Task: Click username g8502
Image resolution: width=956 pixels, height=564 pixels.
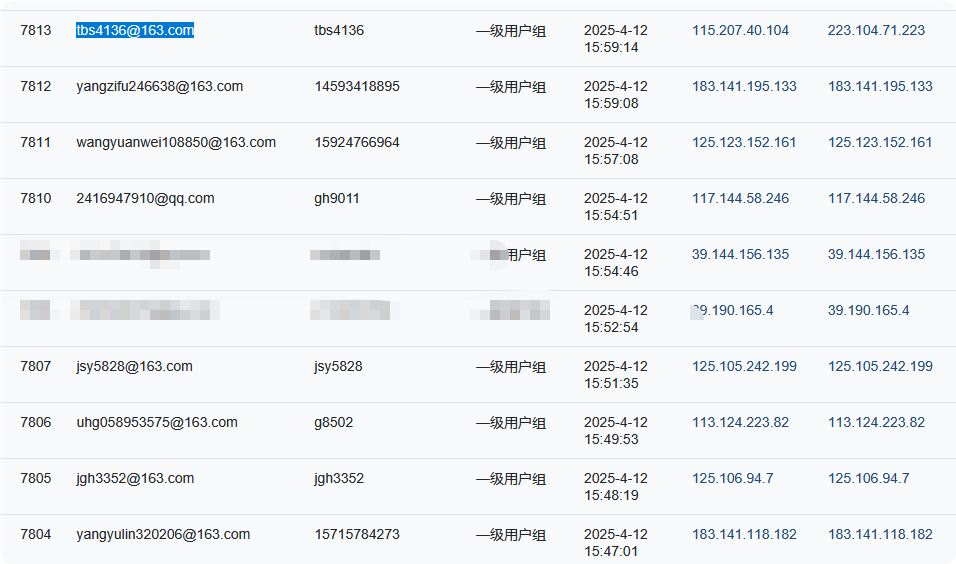Action: (x=334, y=423)
